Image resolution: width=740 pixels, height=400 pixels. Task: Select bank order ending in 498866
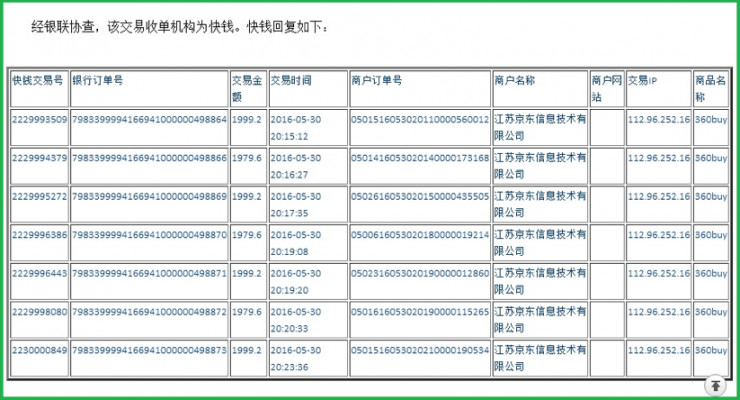click(149, 158)
